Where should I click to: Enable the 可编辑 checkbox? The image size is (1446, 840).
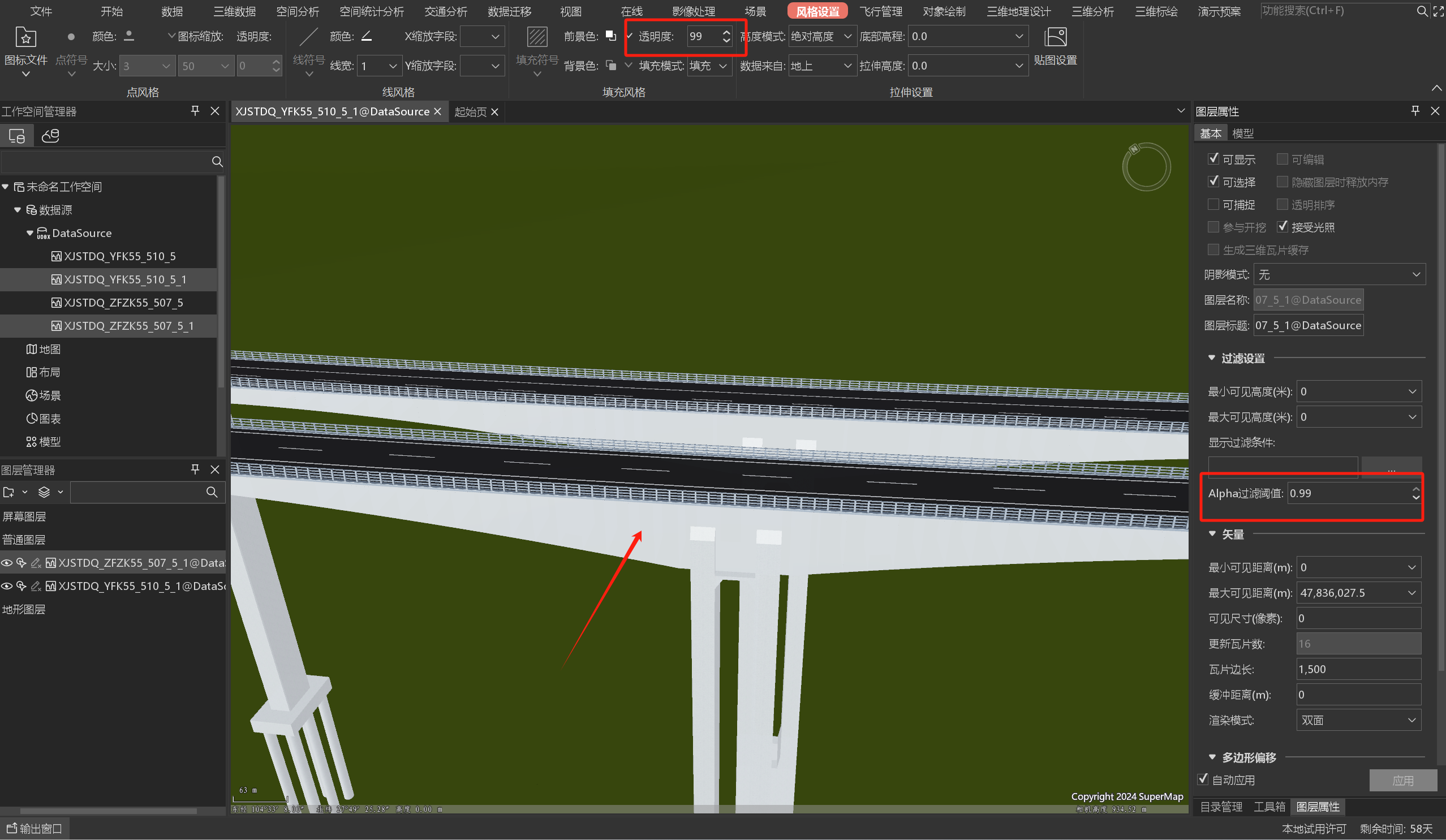tap(1282, 159)
